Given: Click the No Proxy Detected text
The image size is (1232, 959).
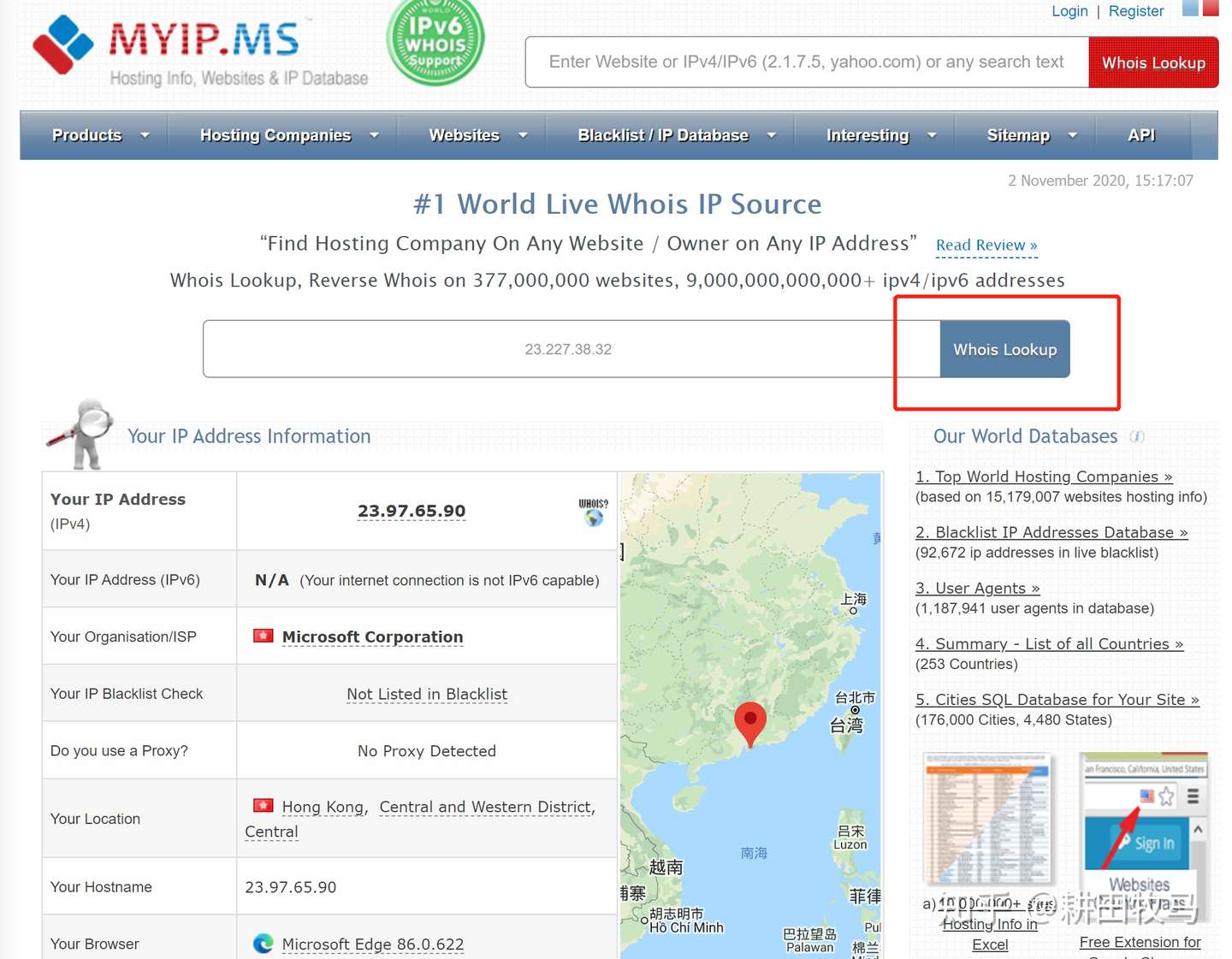Looking at the screenshot, I should pos(427,751).
